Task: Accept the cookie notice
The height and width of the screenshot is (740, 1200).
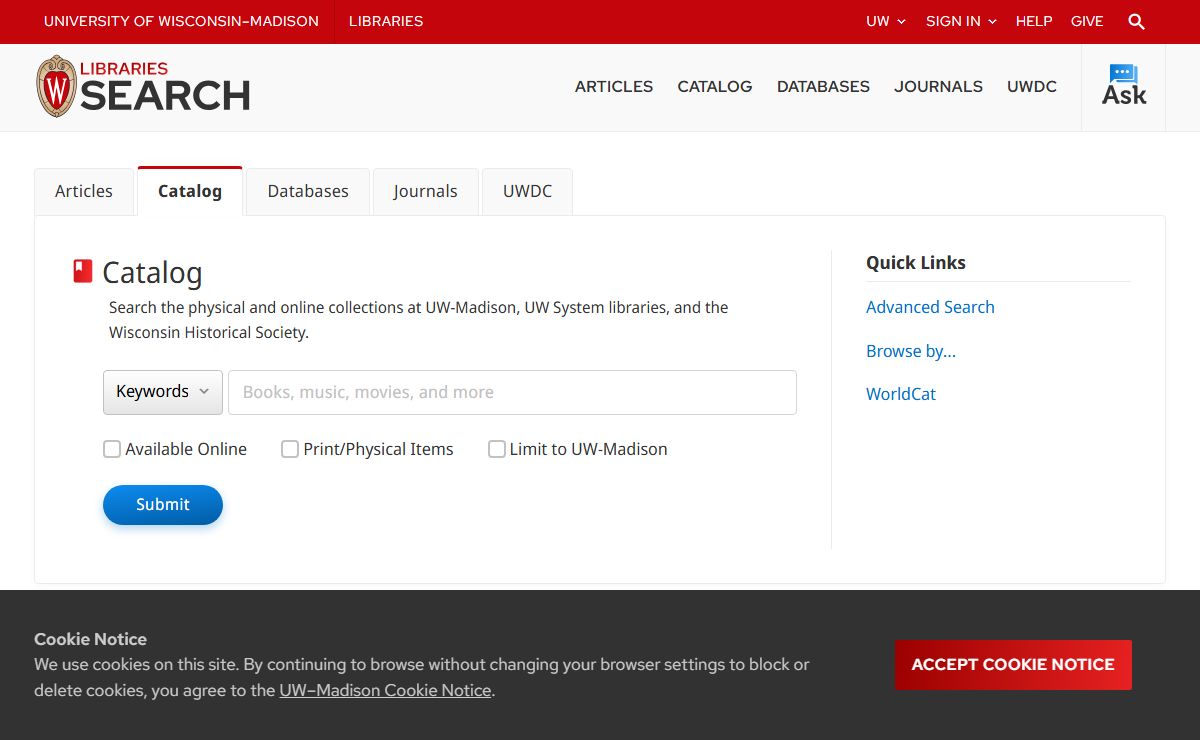Action: coord(1012,665)
